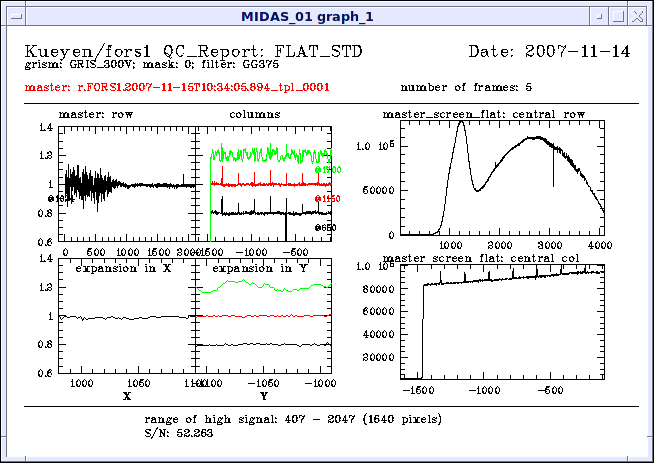
Task: Click the 'expansion in X' plot
Action: pos(126,316)
